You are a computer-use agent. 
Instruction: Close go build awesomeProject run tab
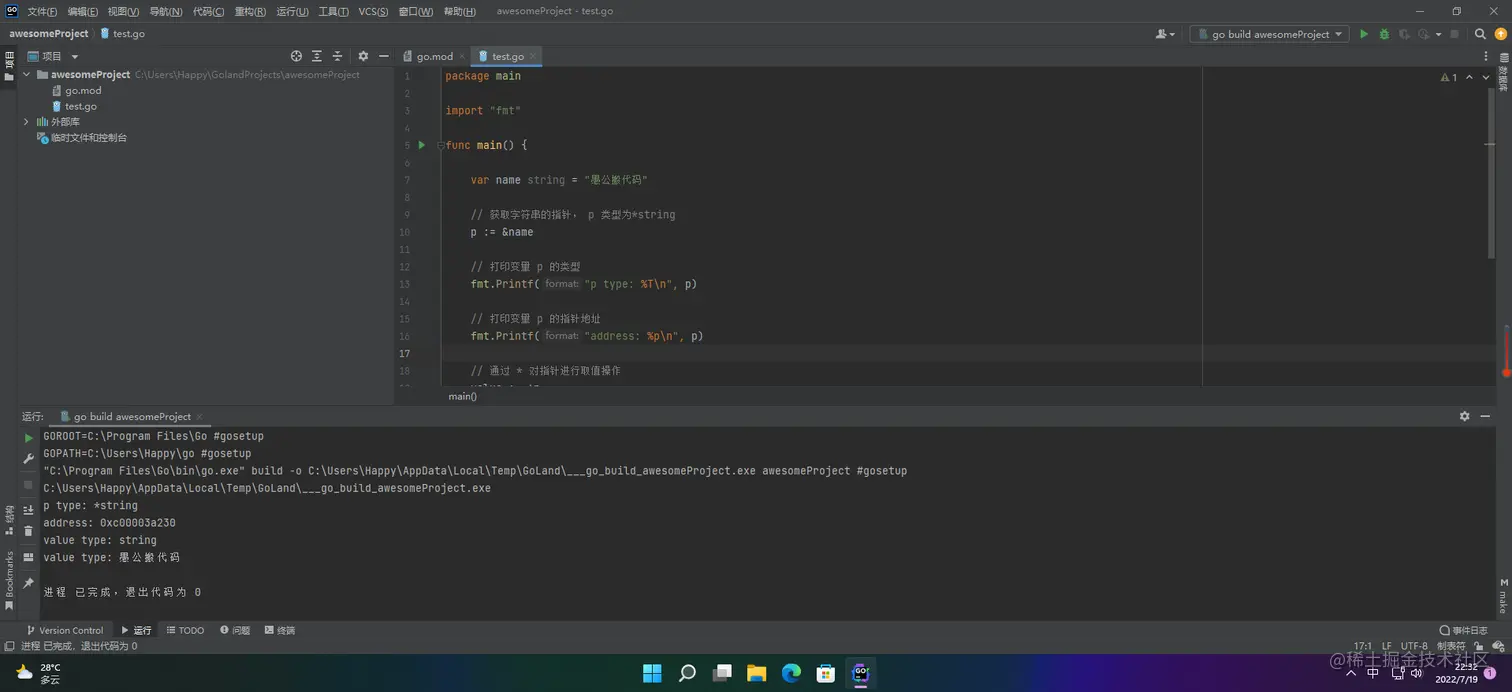[x=200, y=416]
